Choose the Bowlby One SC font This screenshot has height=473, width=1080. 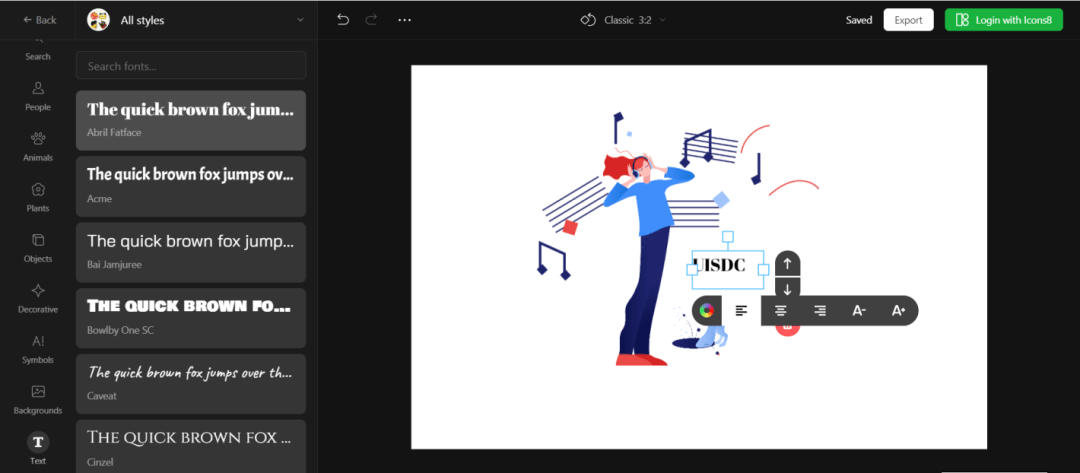[191, 317]
